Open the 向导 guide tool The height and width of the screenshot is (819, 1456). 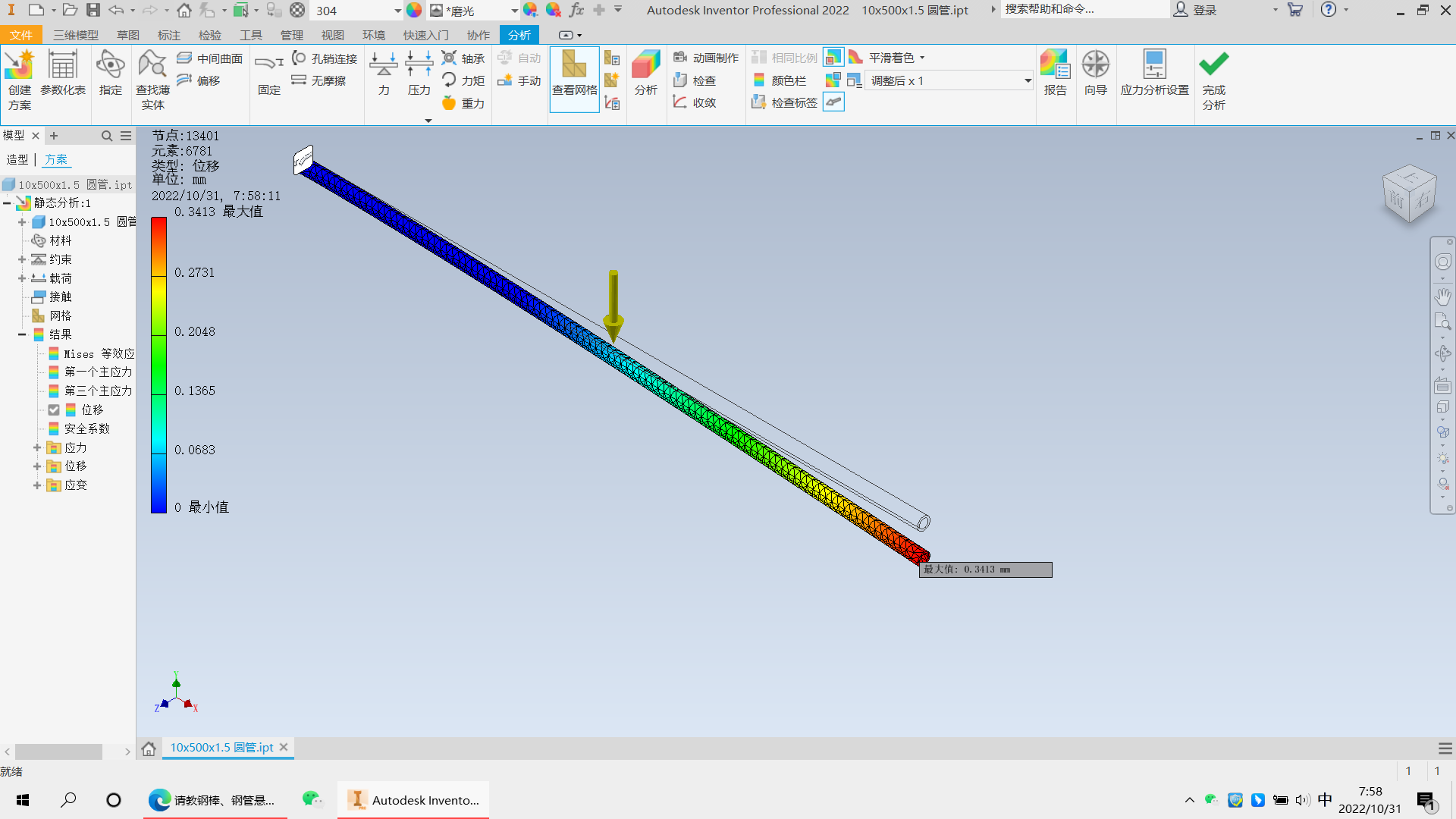[x=1096, y=74]
